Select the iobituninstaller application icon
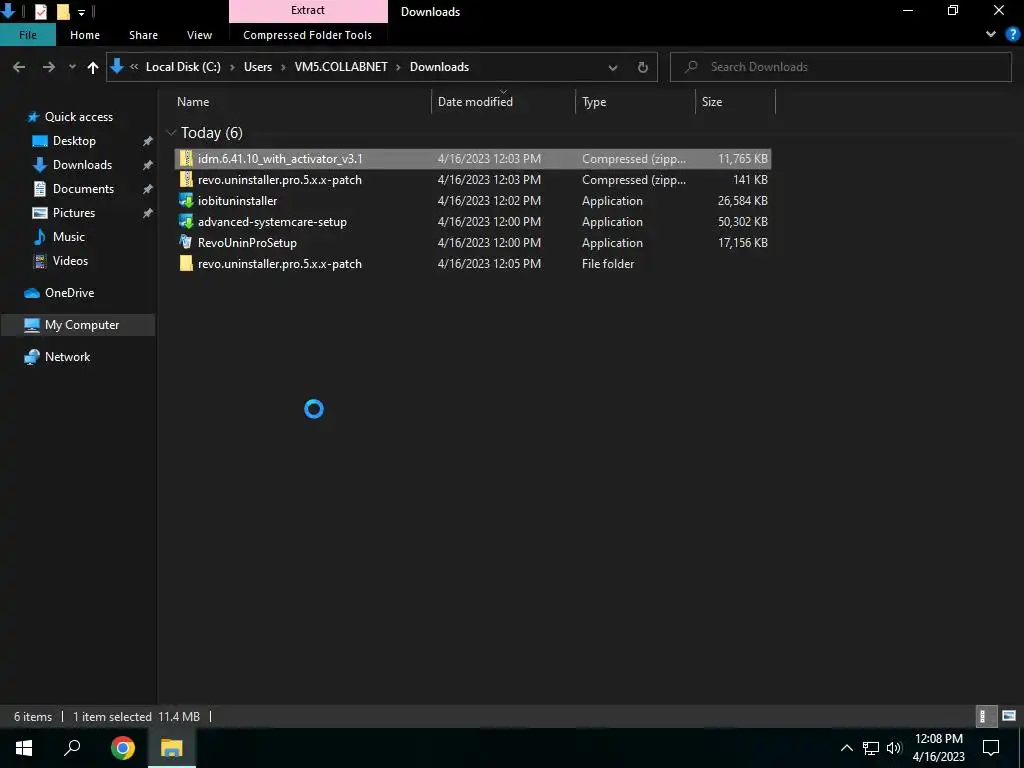Viewport: 1024px width, 768px height. pyautogui.click(x=186, y=200)
